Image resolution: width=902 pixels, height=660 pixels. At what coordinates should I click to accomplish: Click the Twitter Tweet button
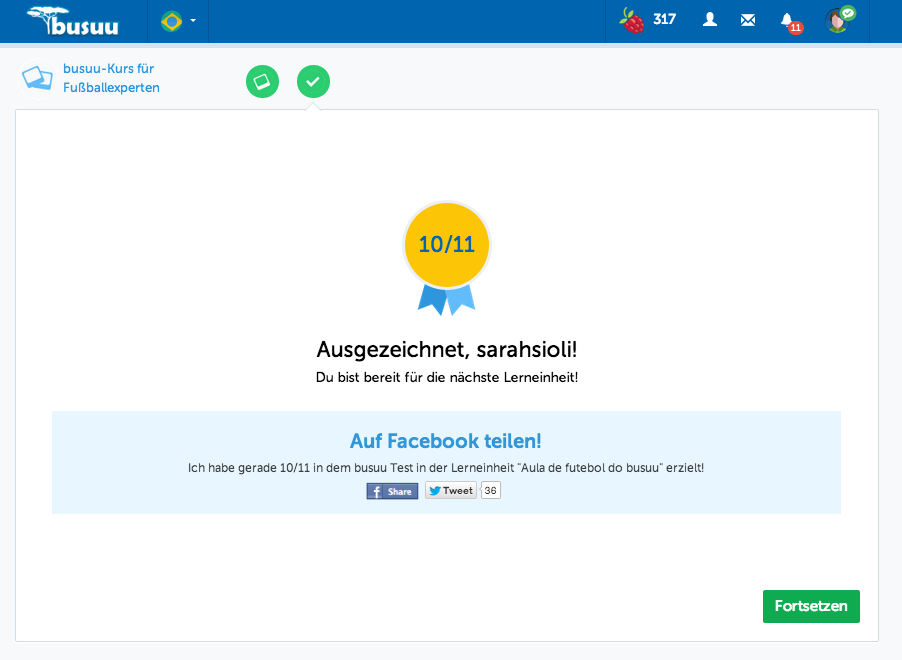point(451,490)
